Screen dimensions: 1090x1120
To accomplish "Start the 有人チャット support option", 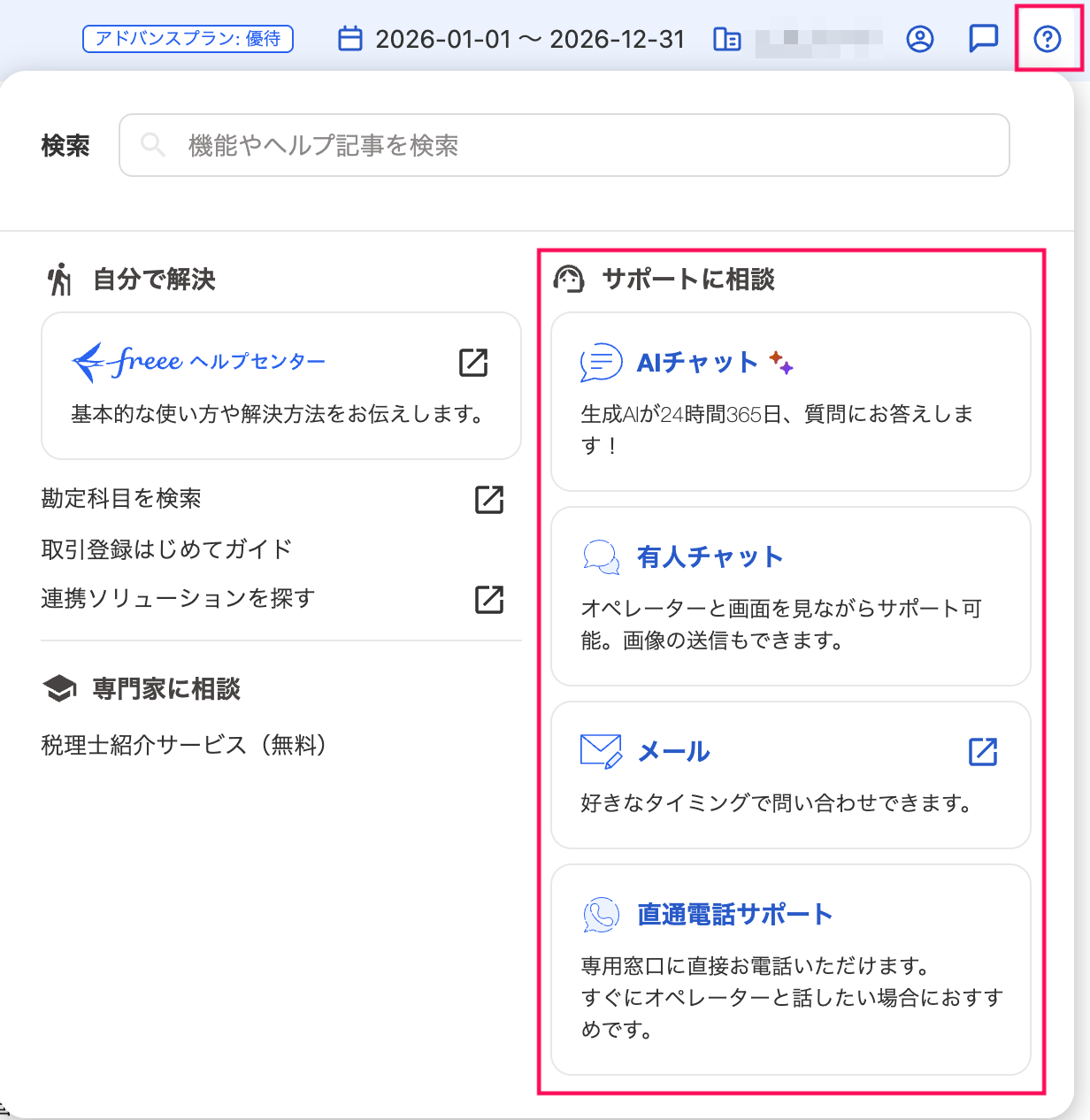I will point(791,596).
